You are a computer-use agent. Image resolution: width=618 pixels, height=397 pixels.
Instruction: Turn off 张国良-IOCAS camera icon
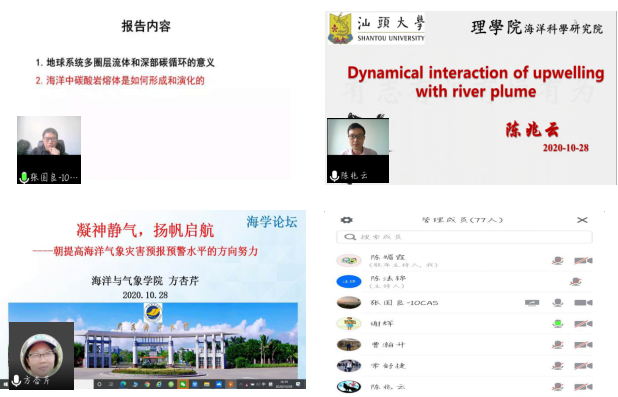tap(583, 302)
